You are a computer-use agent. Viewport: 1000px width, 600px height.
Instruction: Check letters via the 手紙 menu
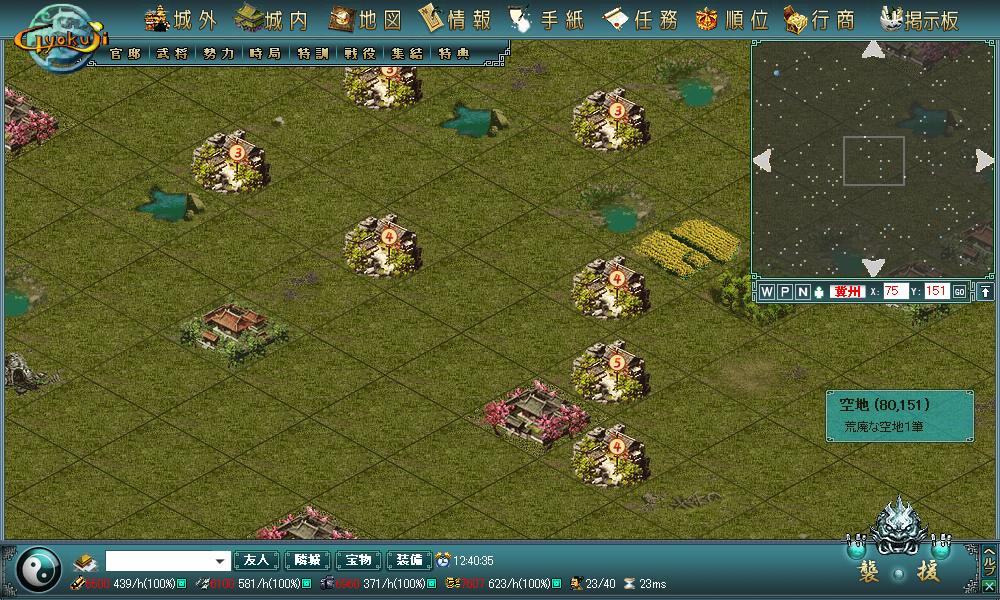(547, 20)
